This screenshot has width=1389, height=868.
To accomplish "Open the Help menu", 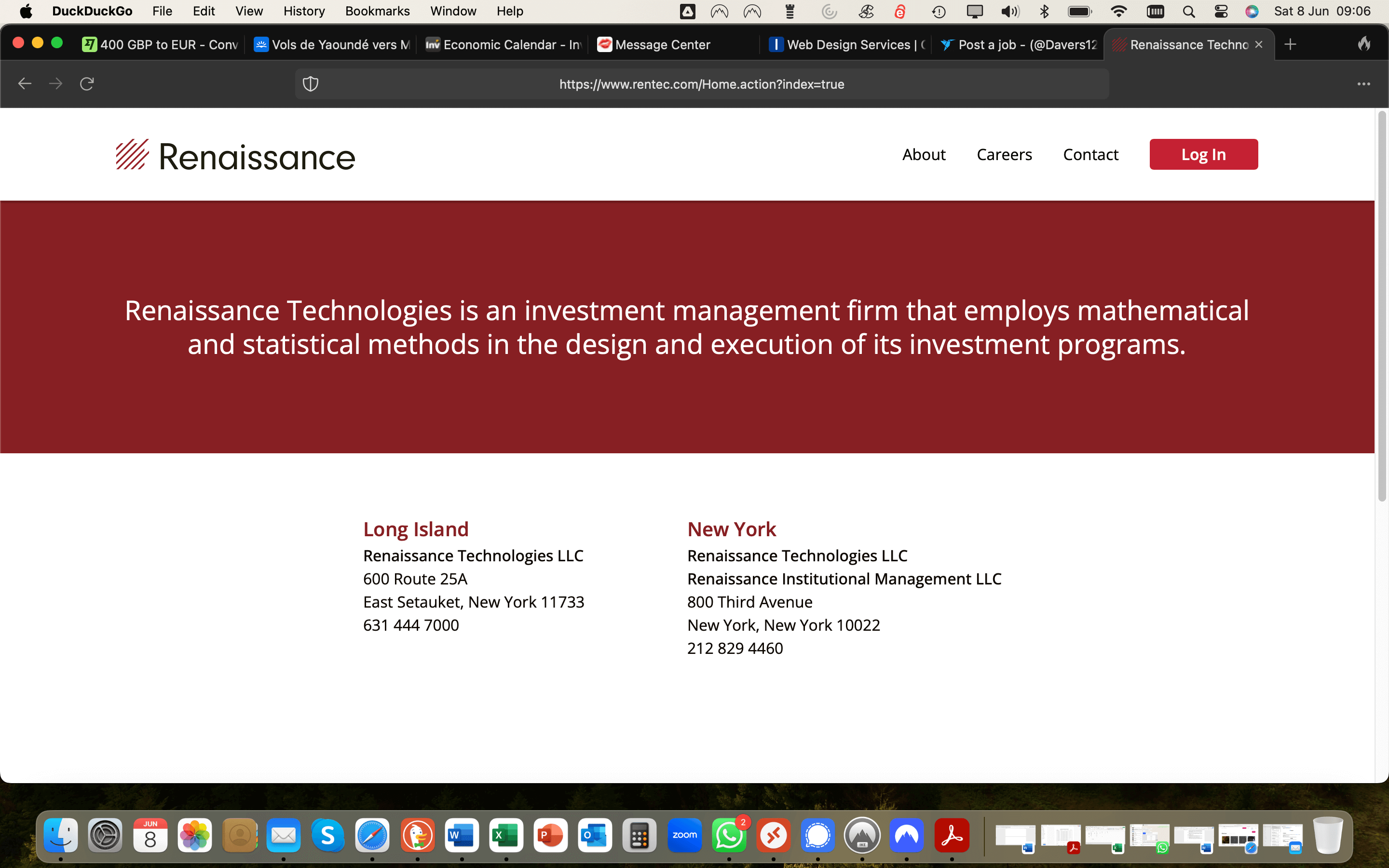I will tap(510, 12).
